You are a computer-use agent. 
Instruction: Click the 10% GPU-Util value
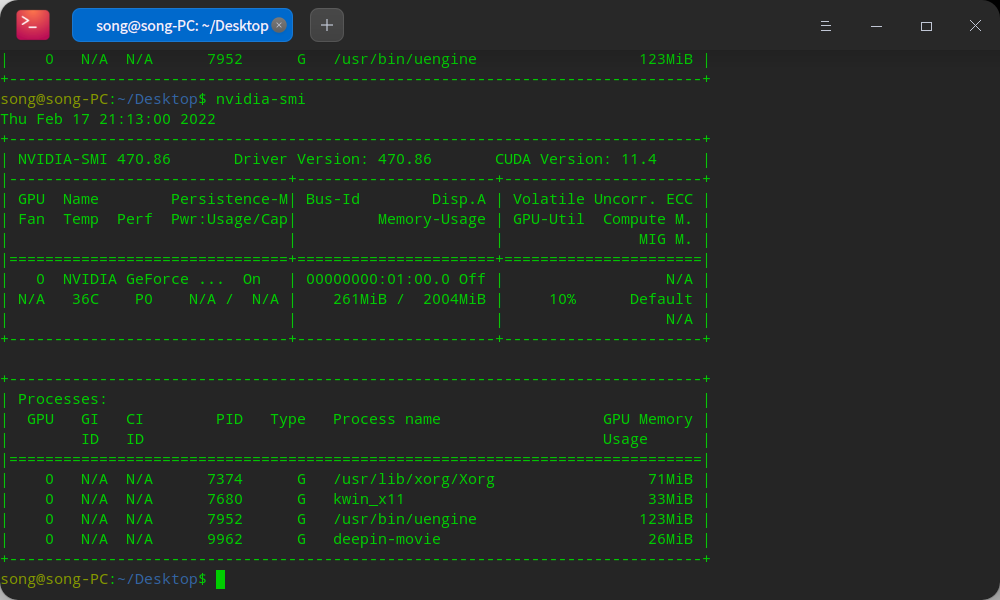[562, 299]
